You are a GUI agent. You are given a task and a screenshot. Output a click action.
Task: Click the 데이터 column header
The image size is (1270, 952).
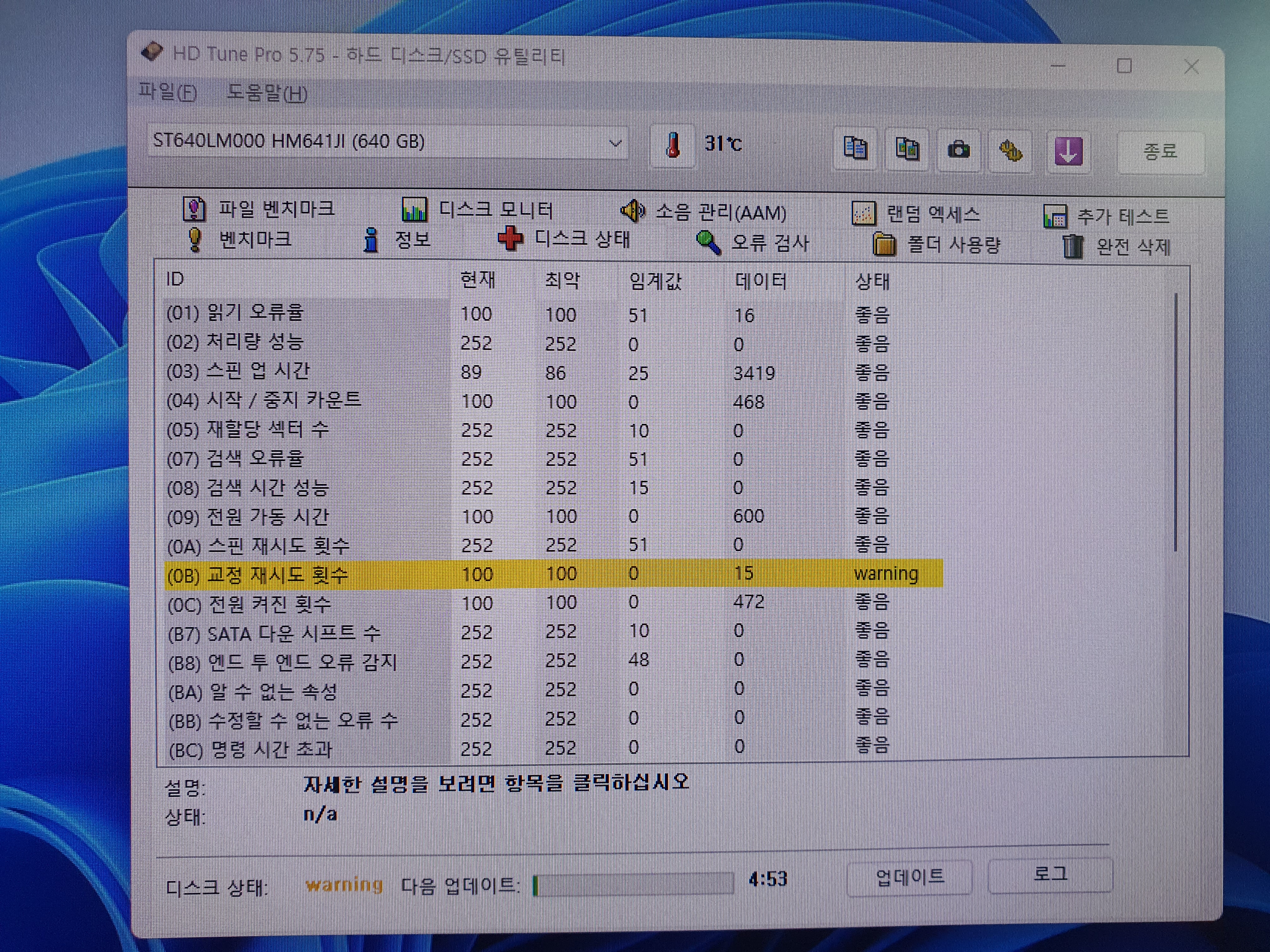click(x=761, y=281)
